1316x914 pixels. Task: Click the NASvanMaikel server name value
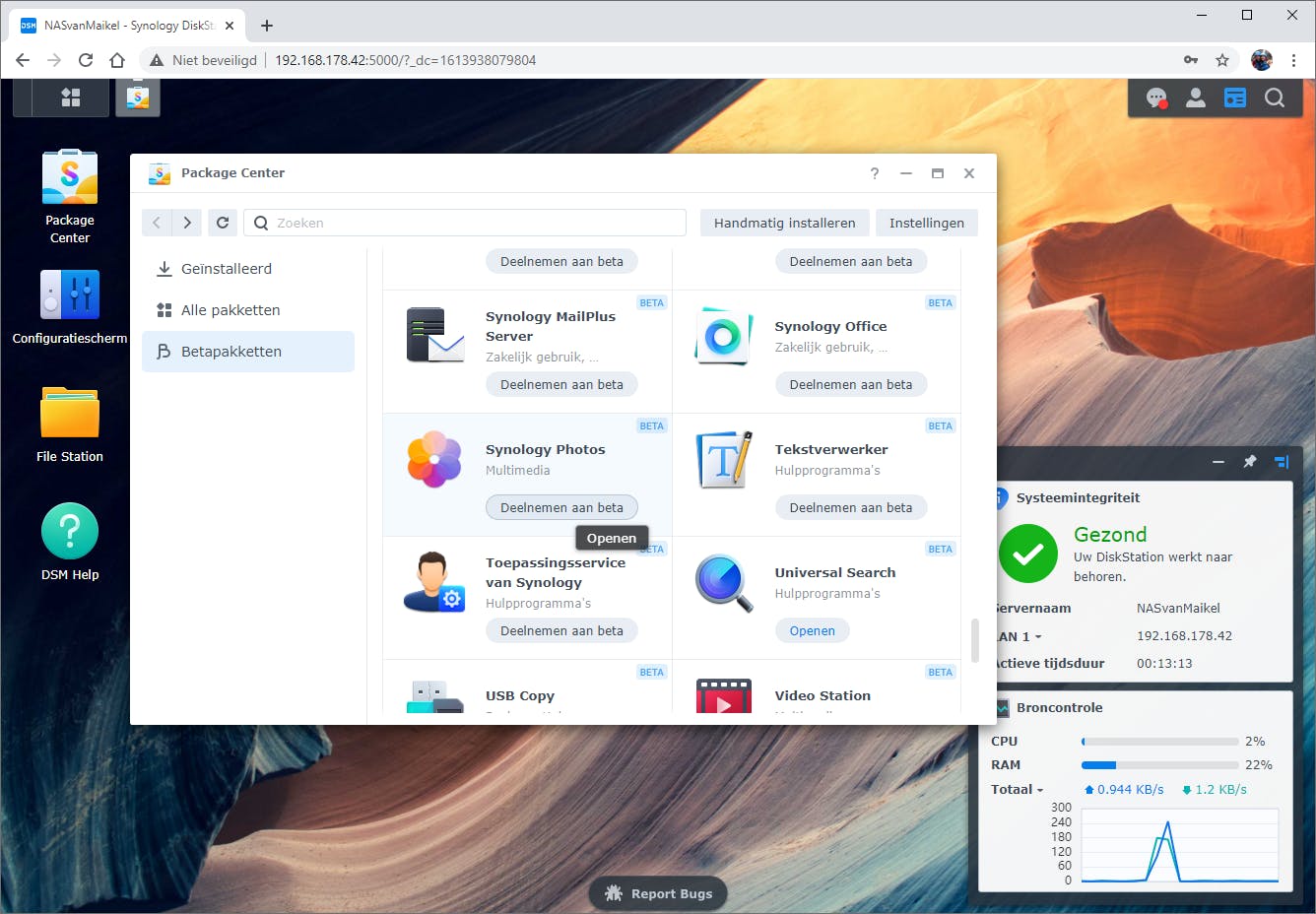[x=1178, y=609]
